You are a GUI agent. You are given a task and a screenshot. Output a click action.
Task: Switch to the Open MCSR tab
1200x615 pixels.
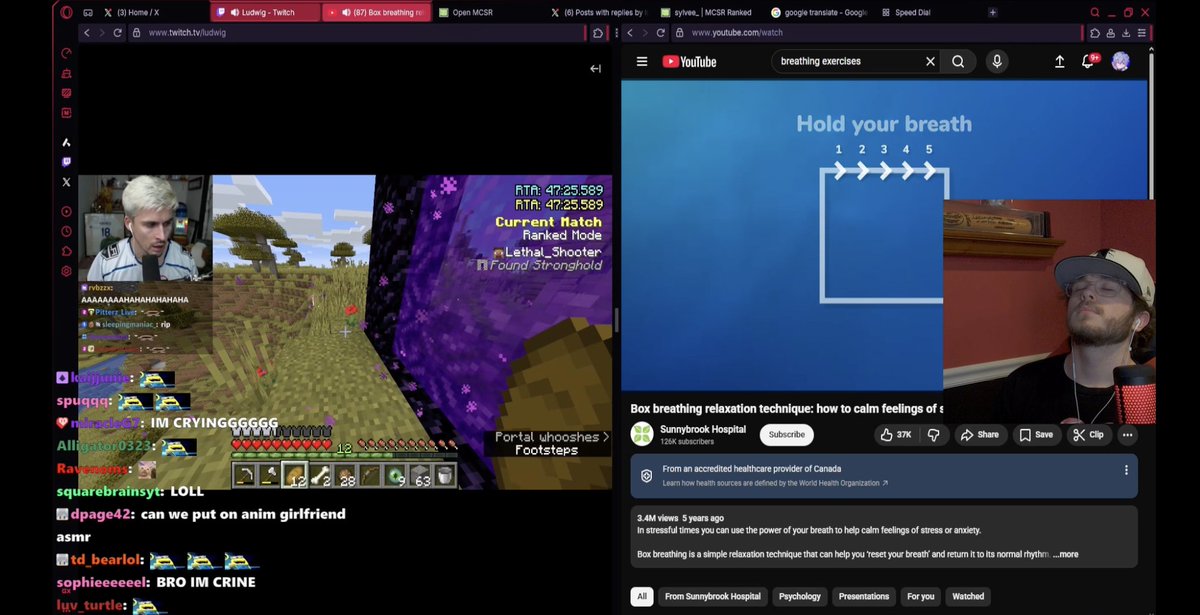pyautogui.click(x=485, y=12)
